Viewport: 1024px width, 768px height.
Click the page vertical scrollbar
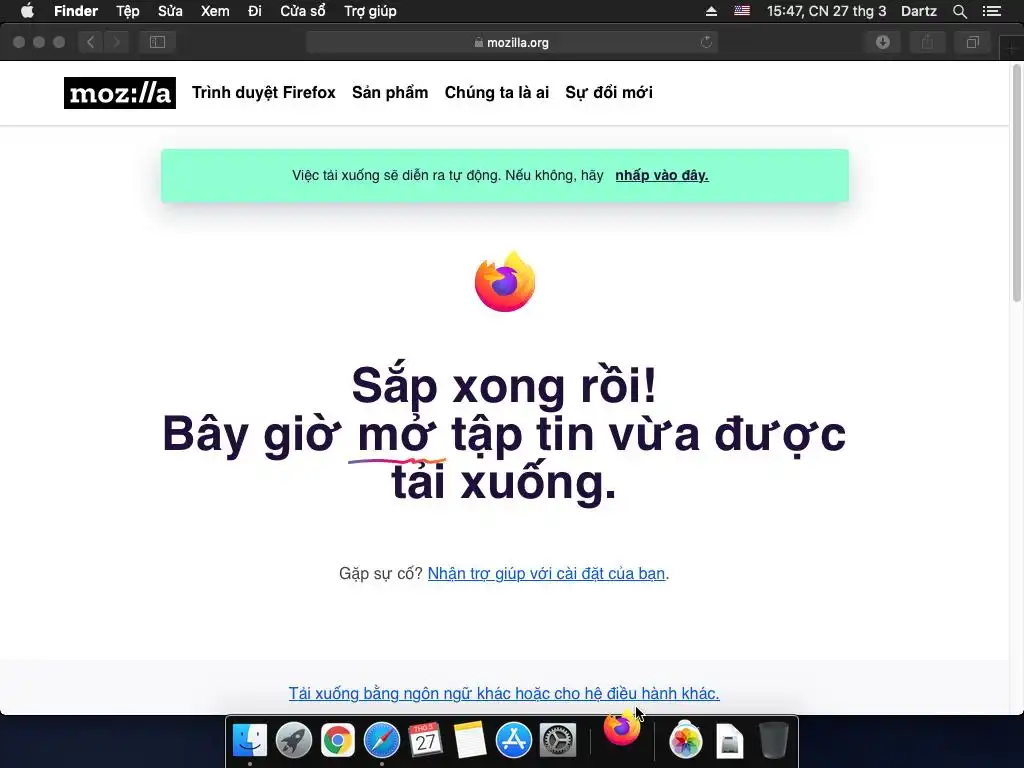pos(1016,183)
